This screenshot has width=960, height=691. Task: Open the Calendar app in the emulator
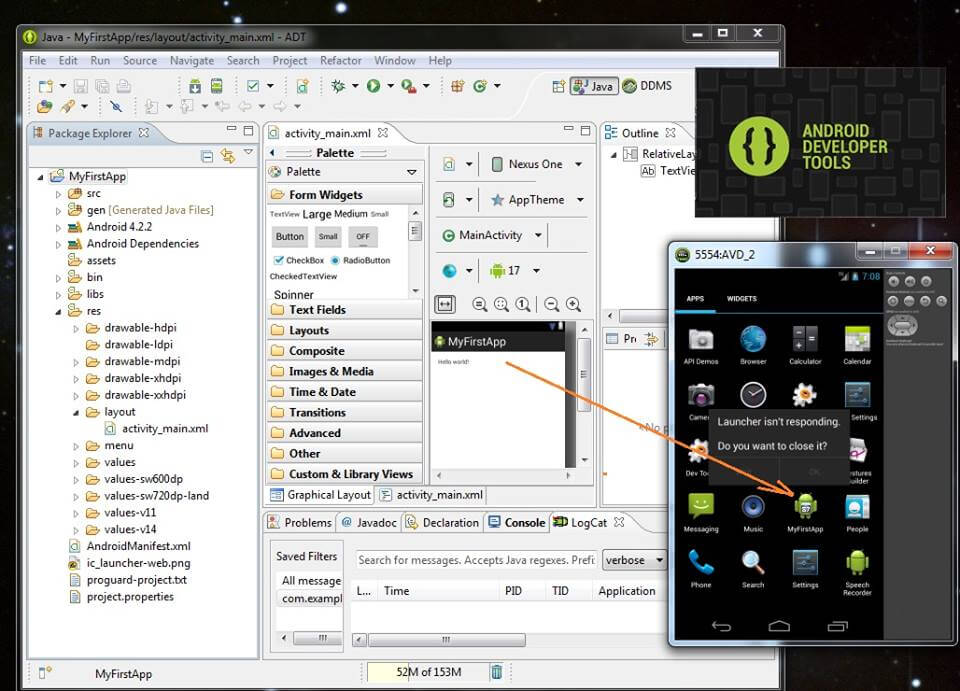(x=857, y=345)
